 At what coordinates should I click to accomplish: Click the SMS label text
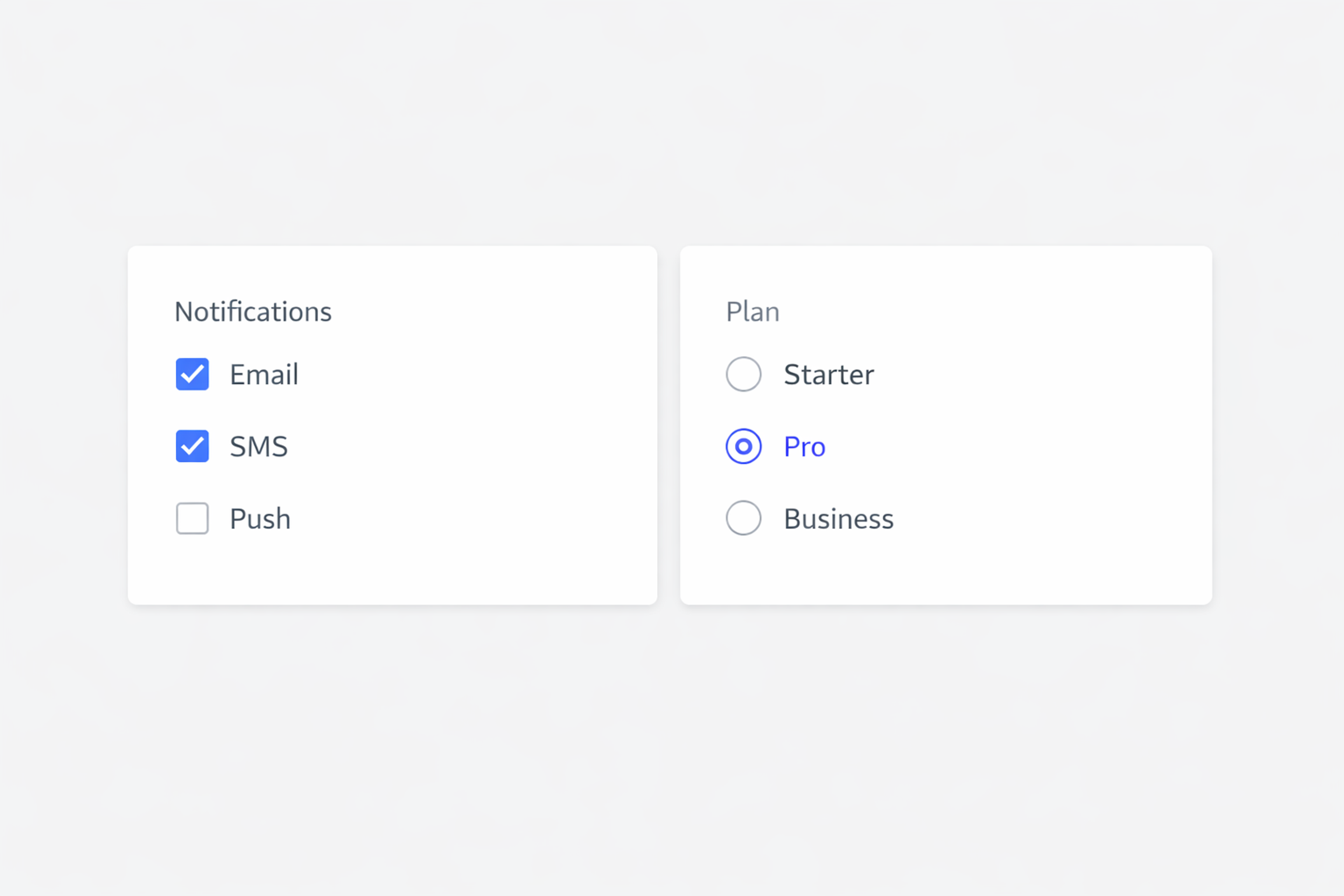click(x=259, y=446)
